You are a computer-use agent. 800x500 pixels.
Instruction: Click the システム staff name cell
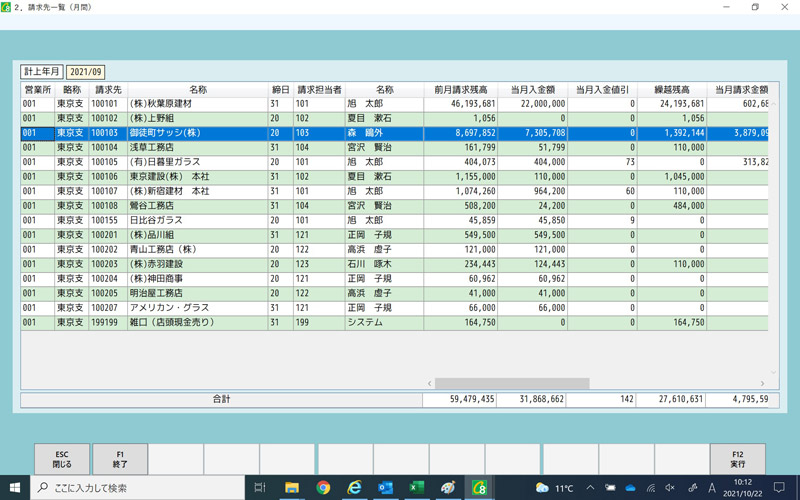pos(384,323)
